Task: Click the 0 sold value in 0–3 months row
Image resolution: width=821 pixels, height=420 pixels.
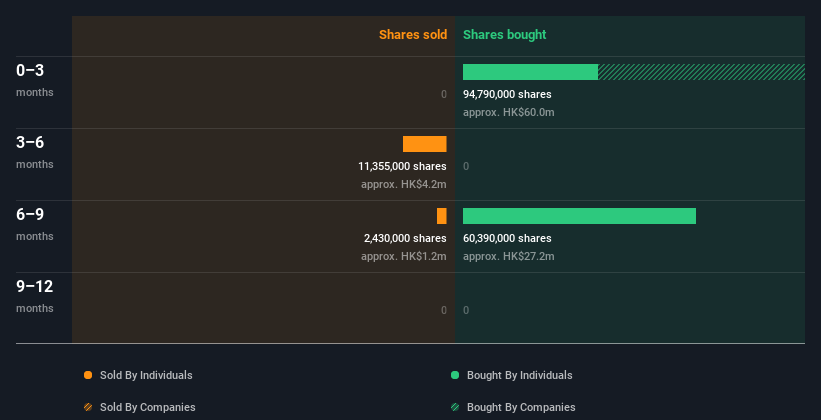Action: click(x=444, y=94)
